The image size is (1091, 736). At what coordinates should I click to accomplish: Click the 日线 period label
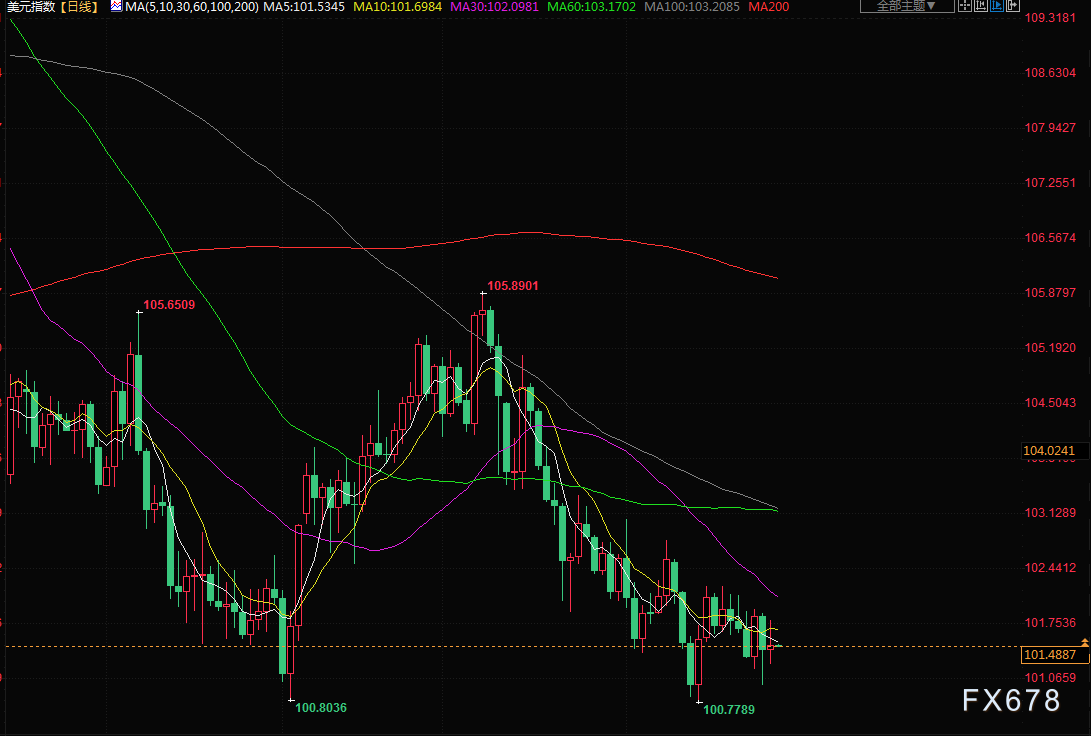point(79,6)
